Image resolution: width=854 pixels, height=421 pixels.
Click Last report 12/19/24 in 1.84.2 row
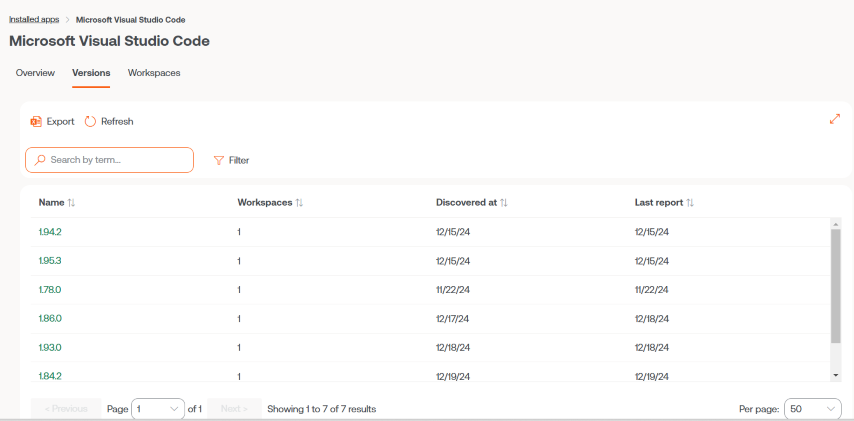pyautogui.click(x=651, y=376)
